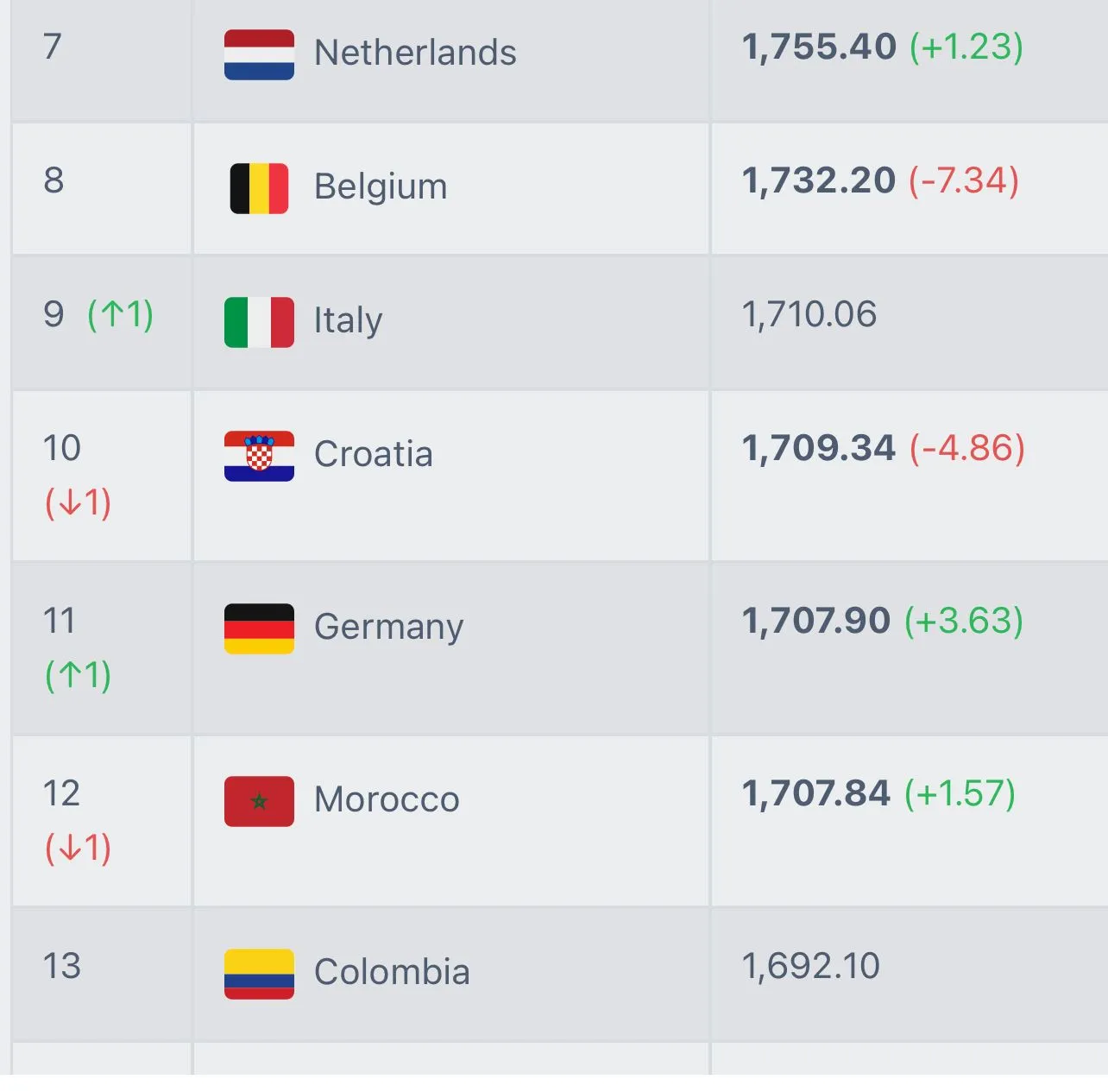The width and height of the screenshot is (1108, 1092).
Task: Select the Italy country name
Action: (348, 320)
